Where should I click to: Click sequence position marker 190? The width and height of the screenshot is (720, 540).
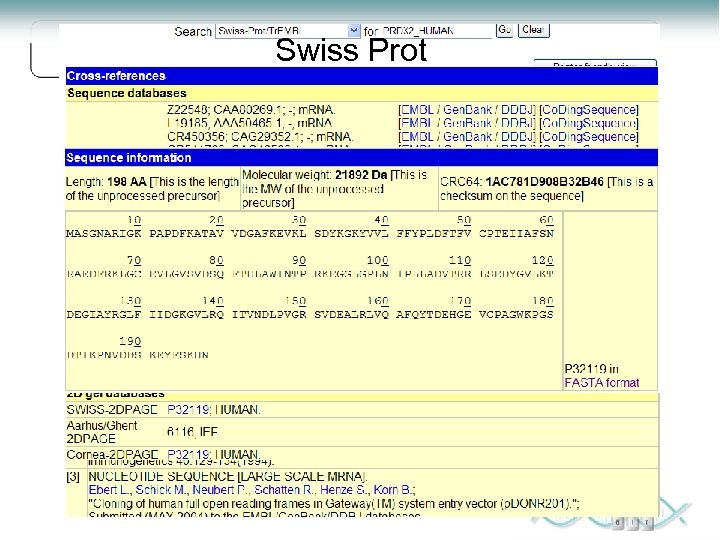point(130,341)
